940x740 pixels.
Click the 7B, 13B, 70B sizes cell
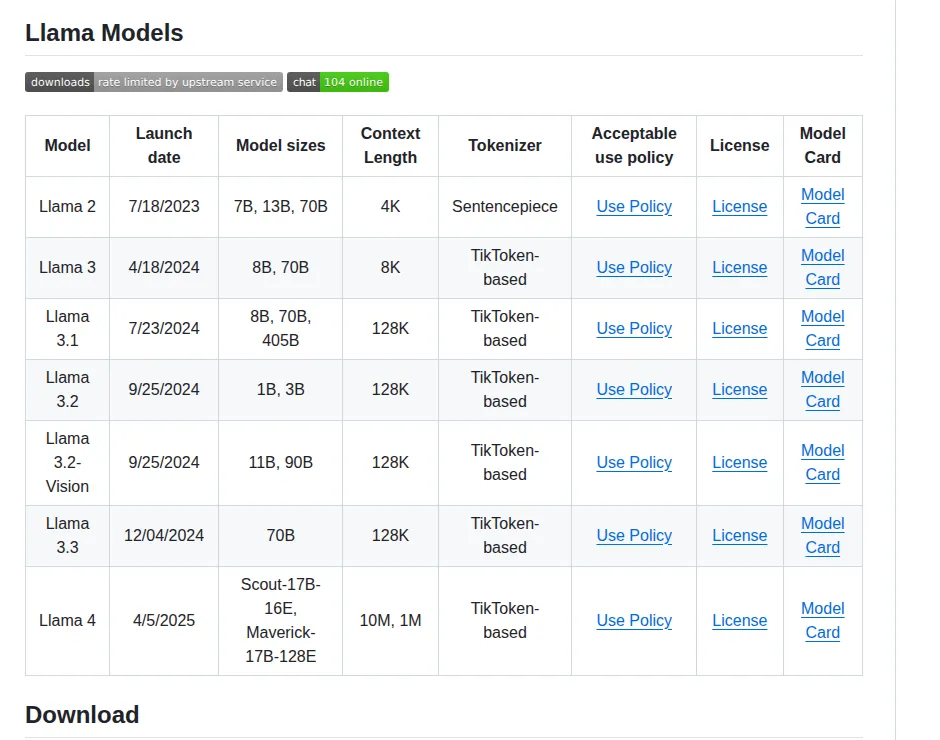281,207
